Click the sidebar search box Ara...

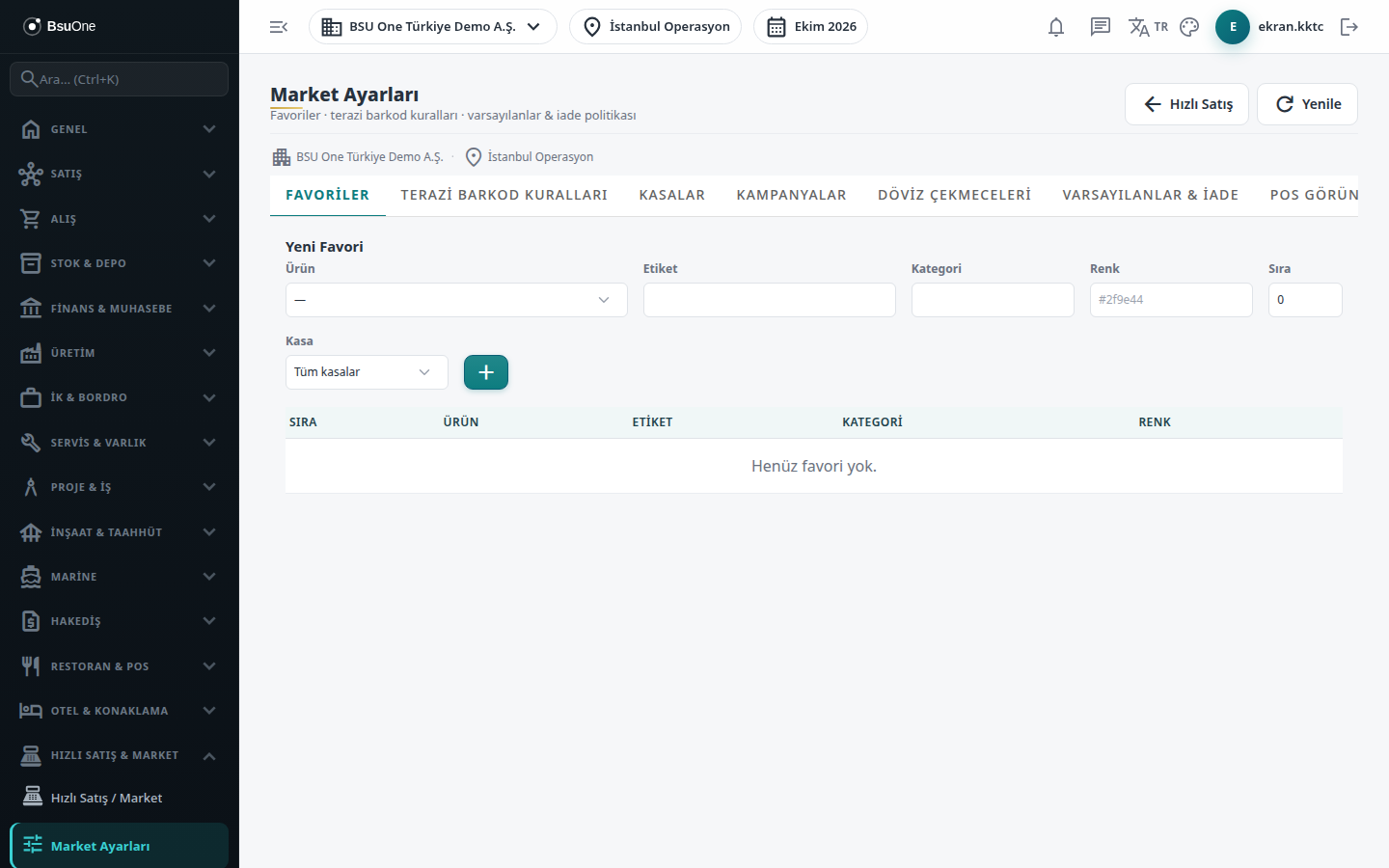[120, 79]
